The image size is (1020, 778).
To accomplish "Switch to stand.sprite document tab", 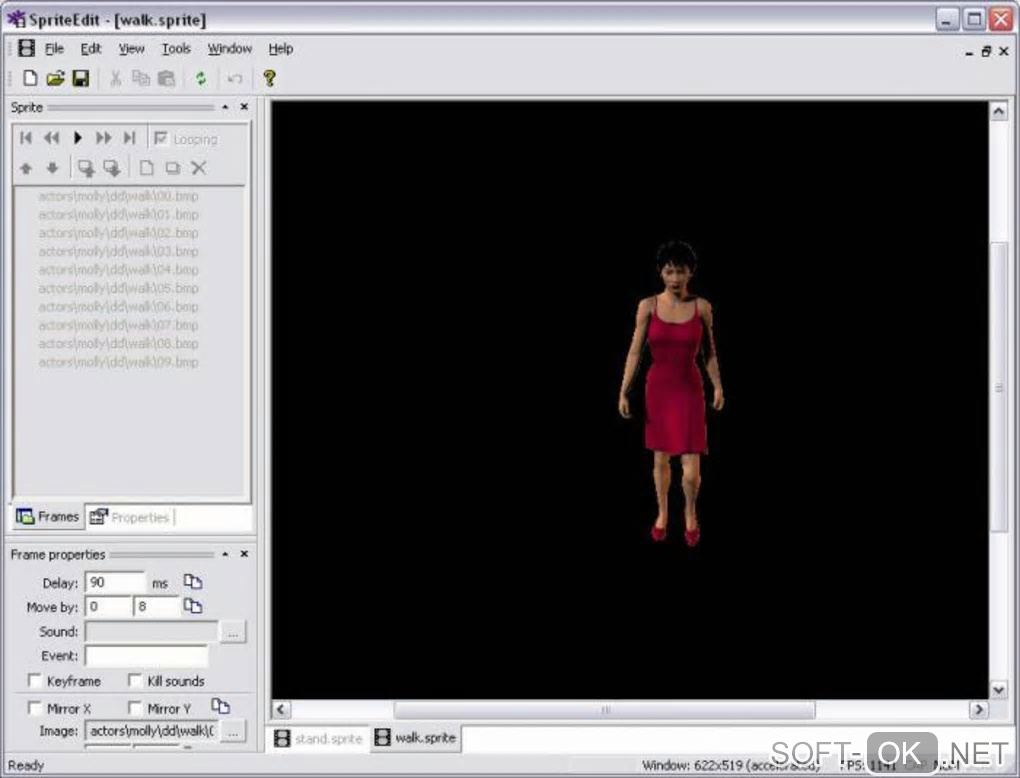I will (x=318, y=738).
